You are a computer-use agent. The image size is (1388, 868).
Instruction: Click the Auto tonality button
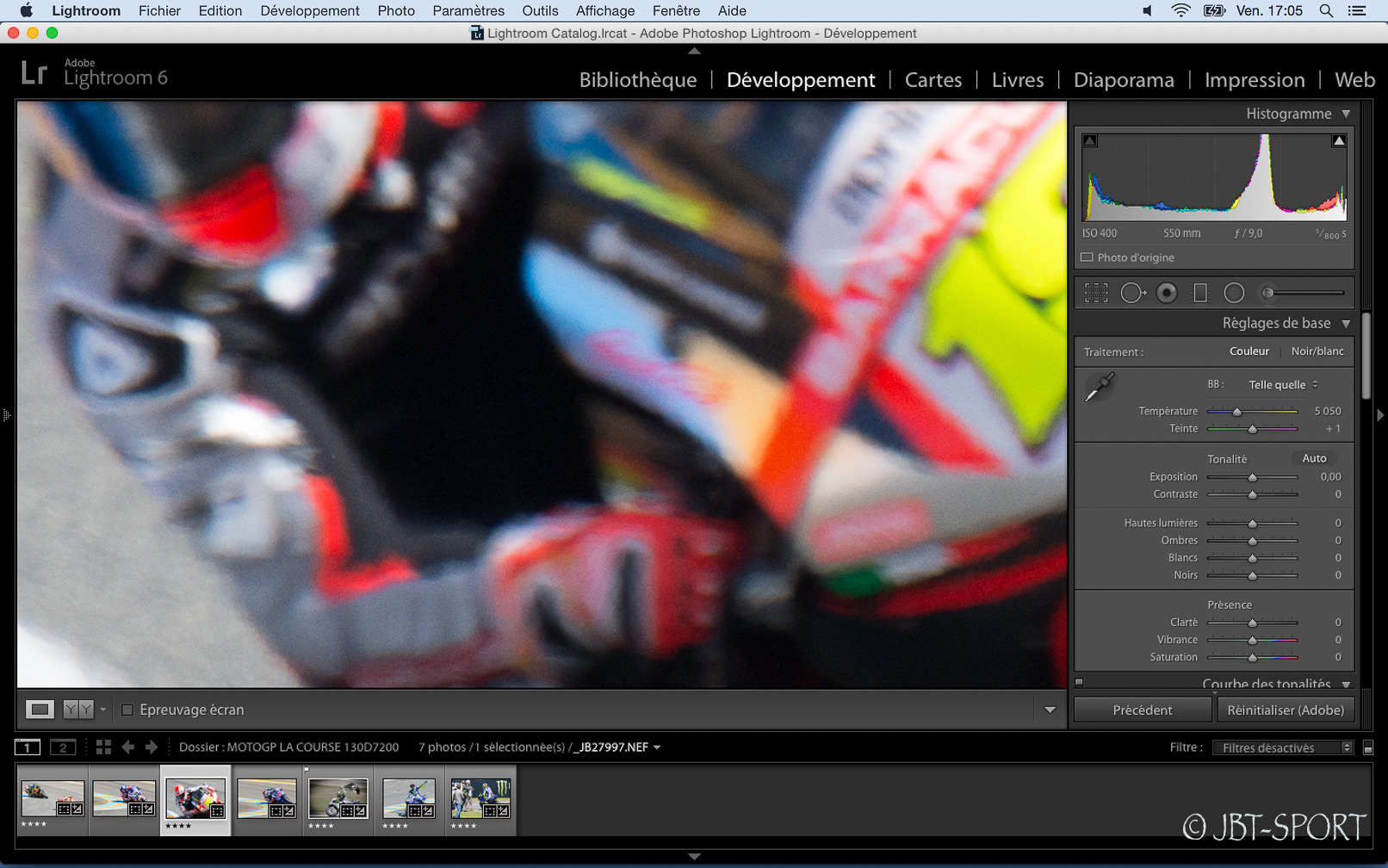(1314, 459)
